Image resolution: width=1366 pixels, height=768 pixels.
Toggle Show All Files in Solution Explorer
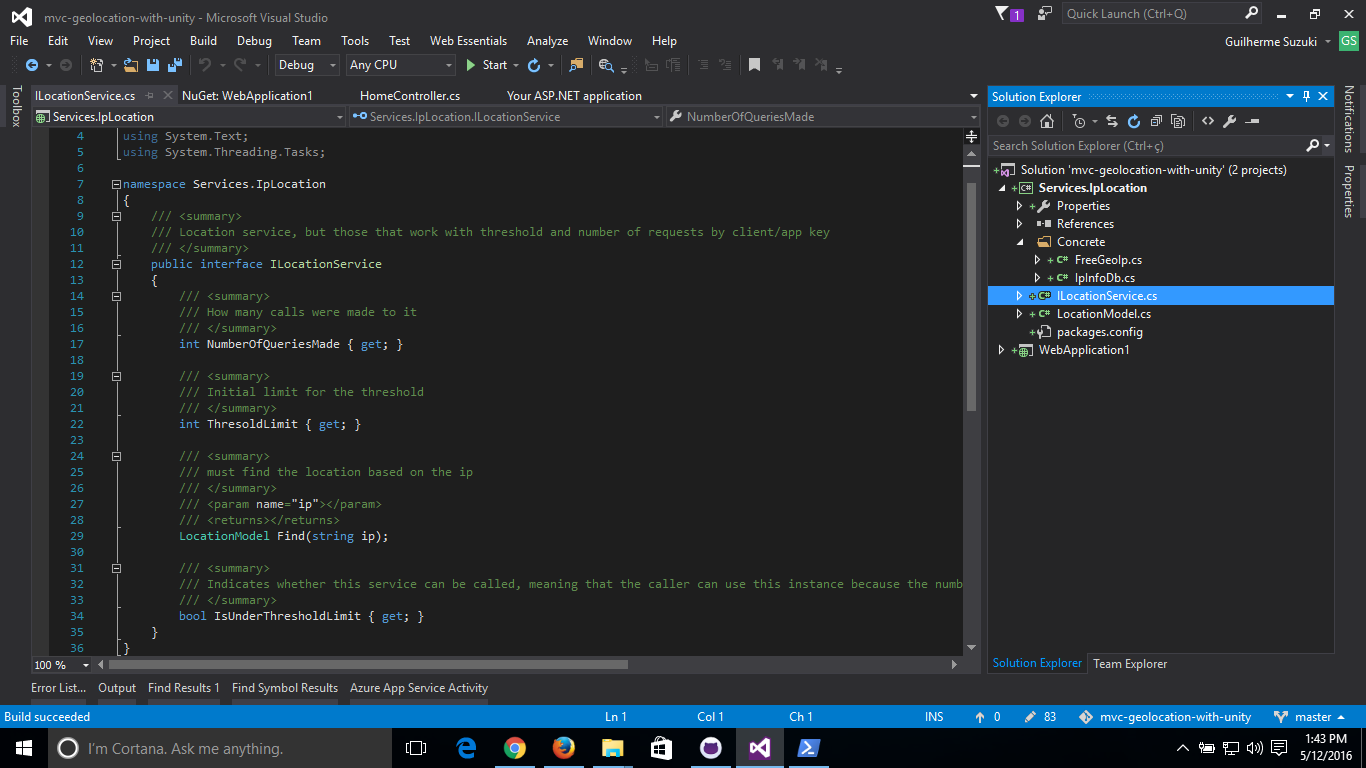1178,121
